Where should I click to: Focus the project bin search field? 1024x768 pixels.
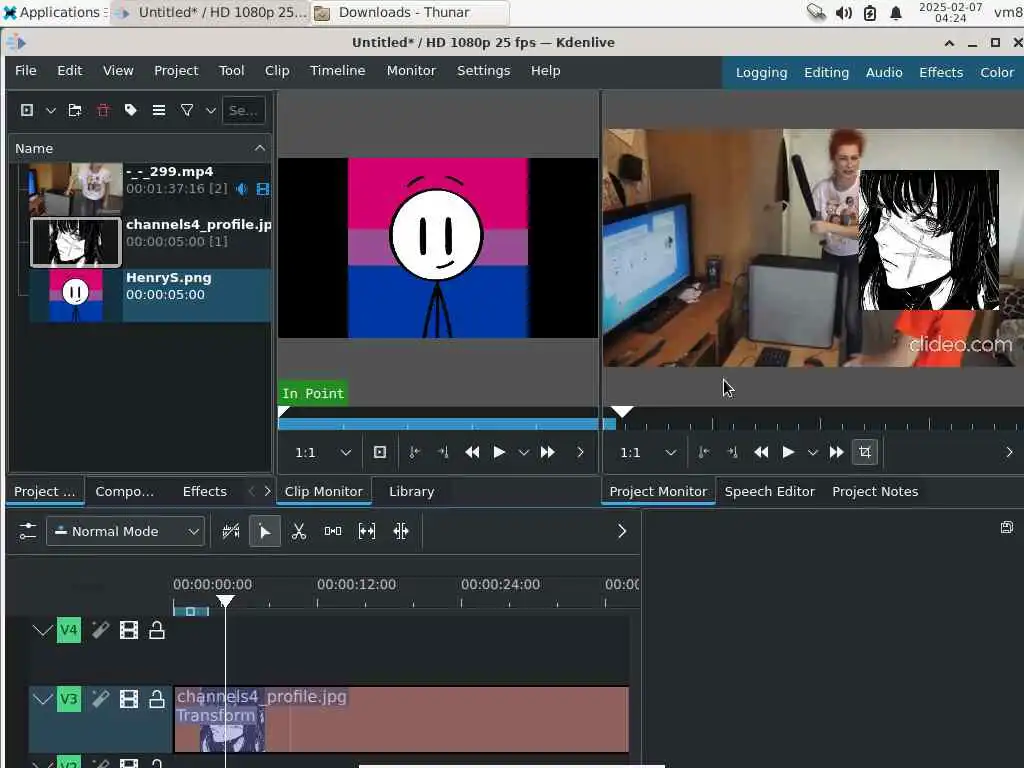[x=244, y=110]
